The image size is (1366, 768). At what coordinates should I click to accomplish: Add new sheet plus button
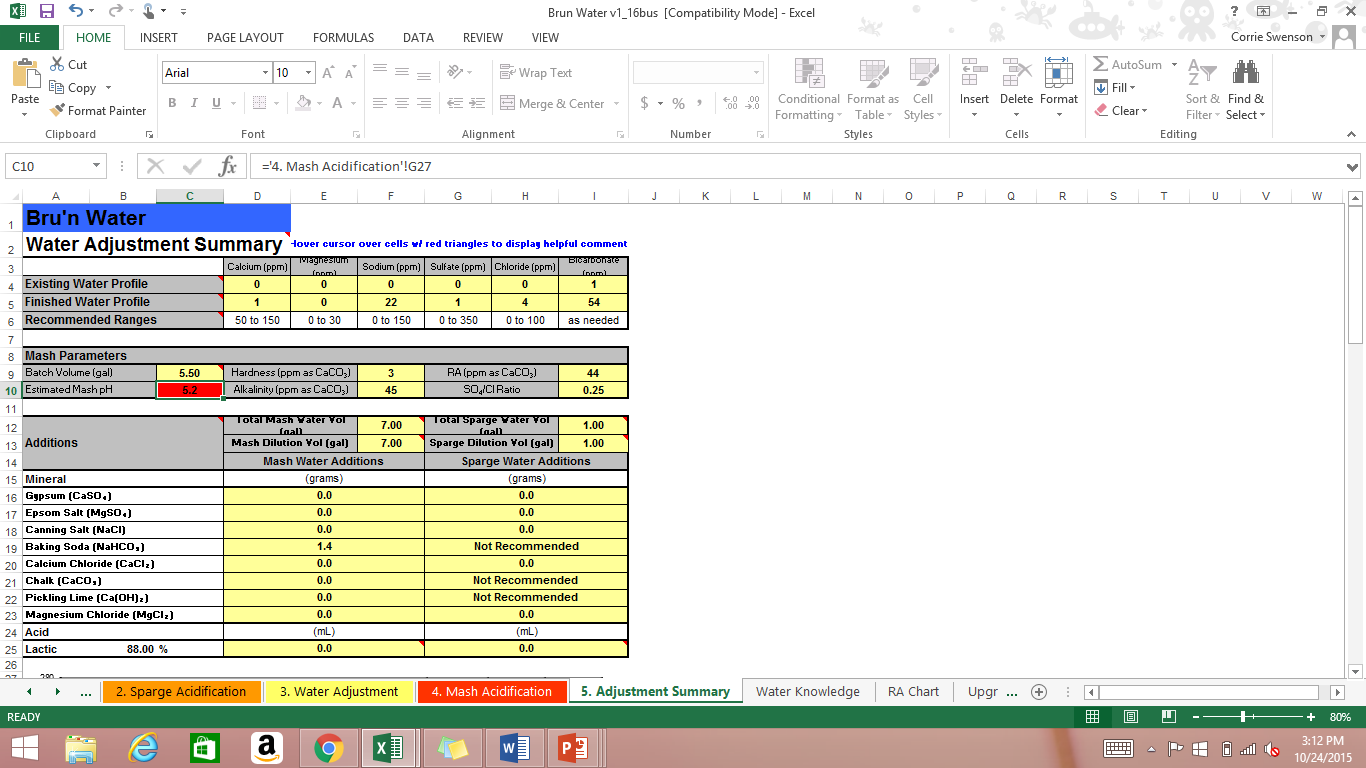pos(1038,691)
